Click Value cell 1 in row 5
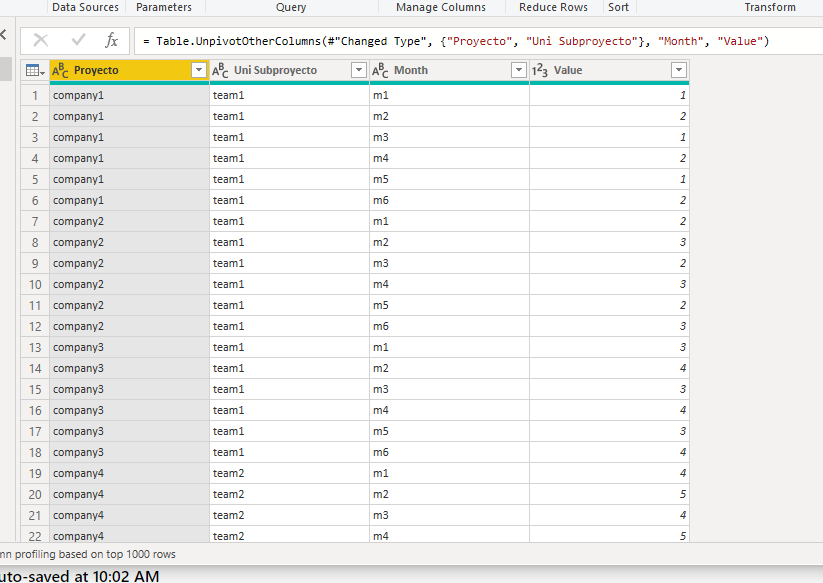The width and height of the screenshot is (823, 583). tap(609, 179)
